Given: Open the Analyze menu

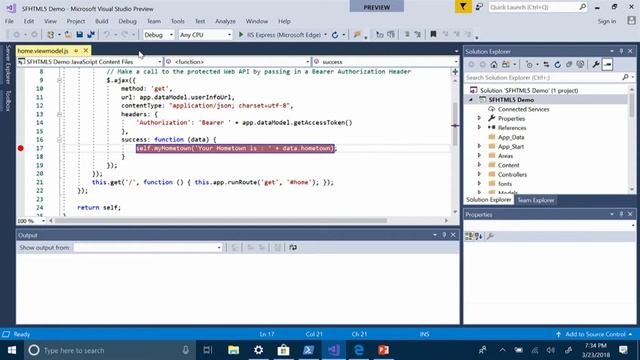Looking at the screenshot, I should coord(225,21).
